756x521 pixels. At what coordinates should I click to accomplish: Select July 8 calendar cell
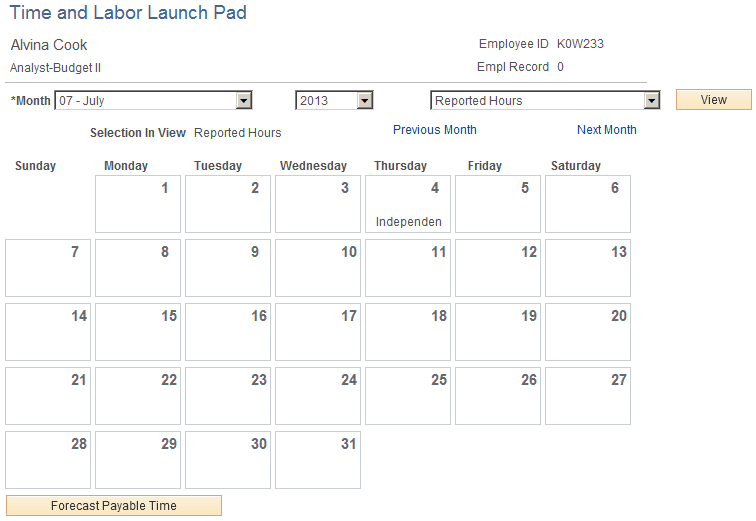138,268
